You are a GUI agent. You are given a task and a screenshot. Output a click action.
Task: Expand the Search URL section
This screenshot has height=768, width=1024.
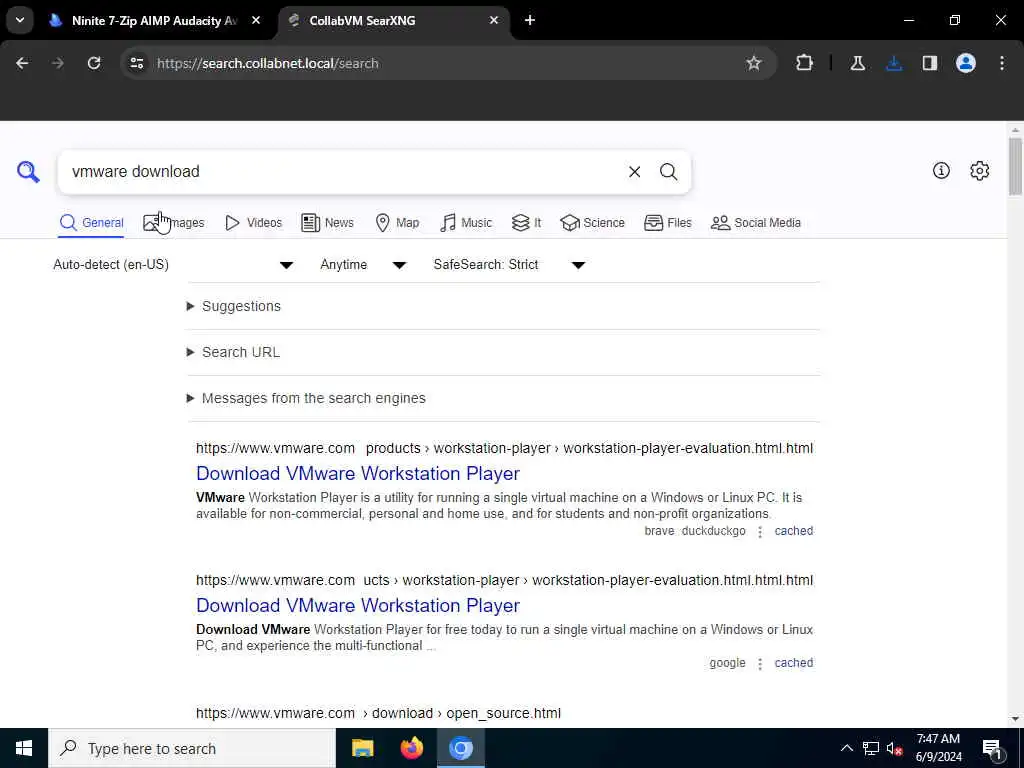click(233, 352)
